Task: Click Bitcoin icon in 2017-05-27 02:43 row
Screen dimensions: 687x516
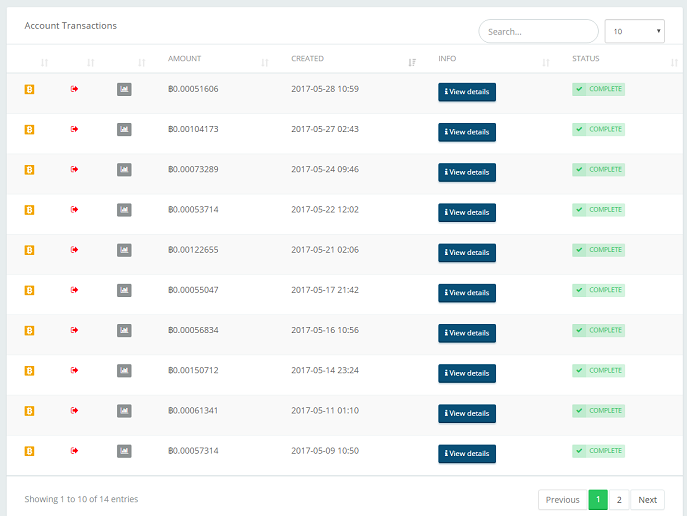Action: coord(29,130)
